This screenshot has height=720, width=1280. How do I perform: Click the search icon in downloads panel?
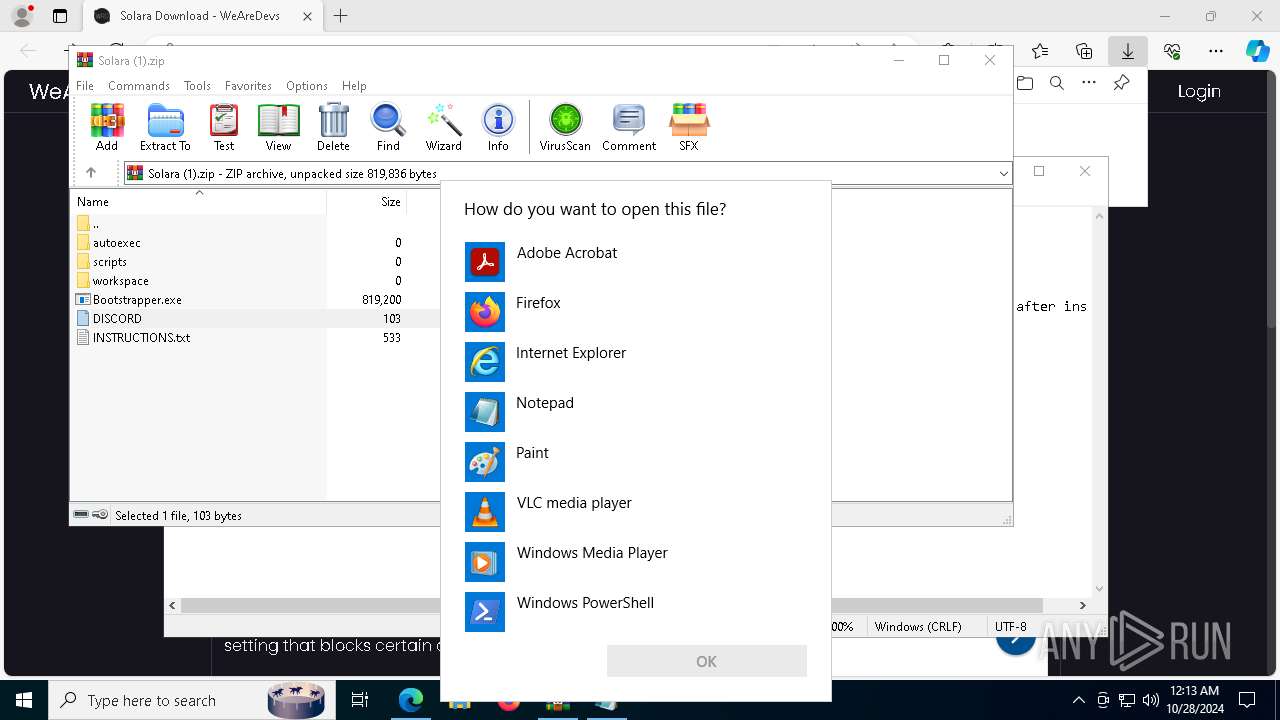tap(1057, 83)
